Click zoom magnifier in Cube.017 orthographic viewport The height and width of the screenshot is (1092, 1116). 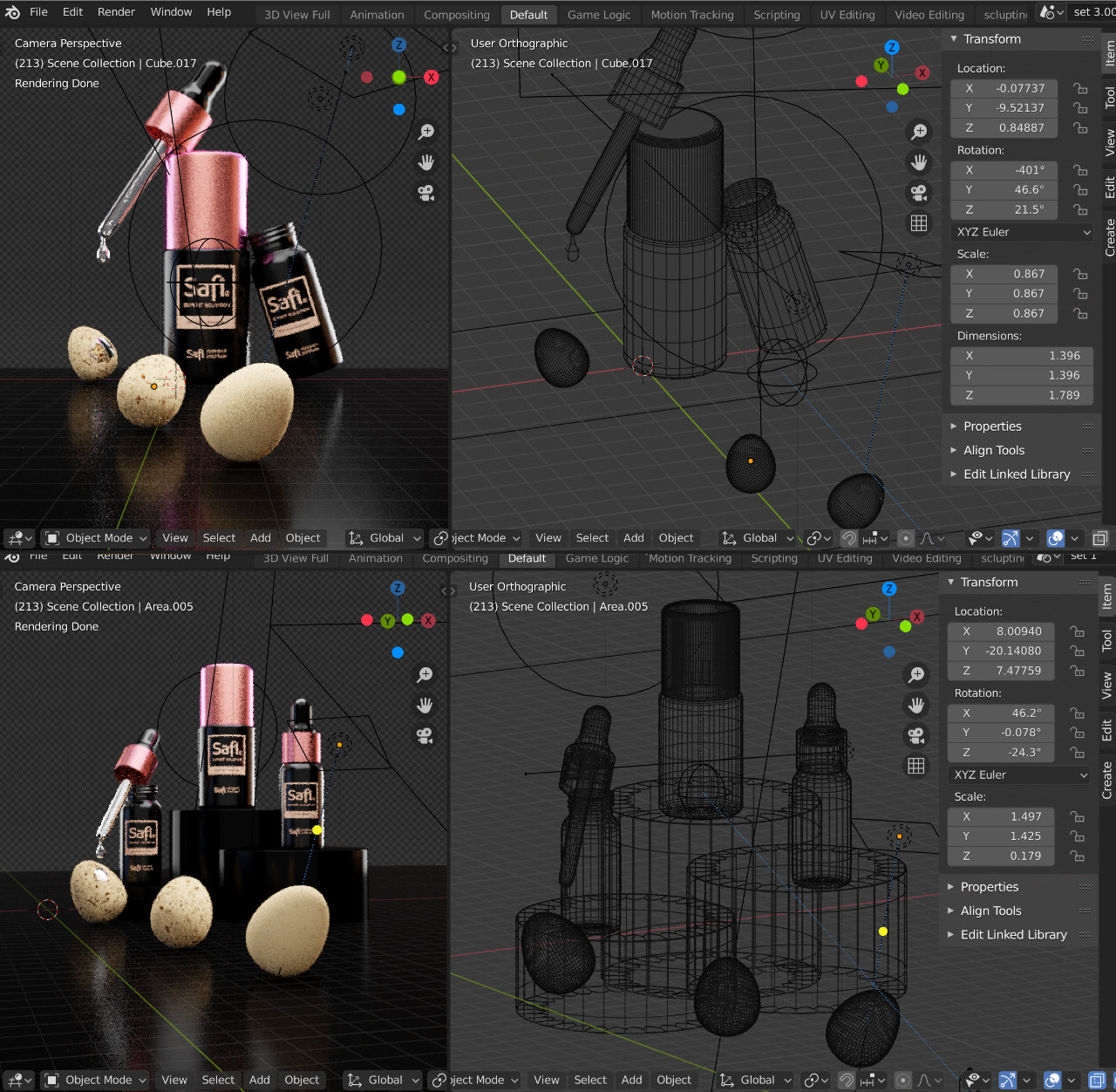click(919, 132)
